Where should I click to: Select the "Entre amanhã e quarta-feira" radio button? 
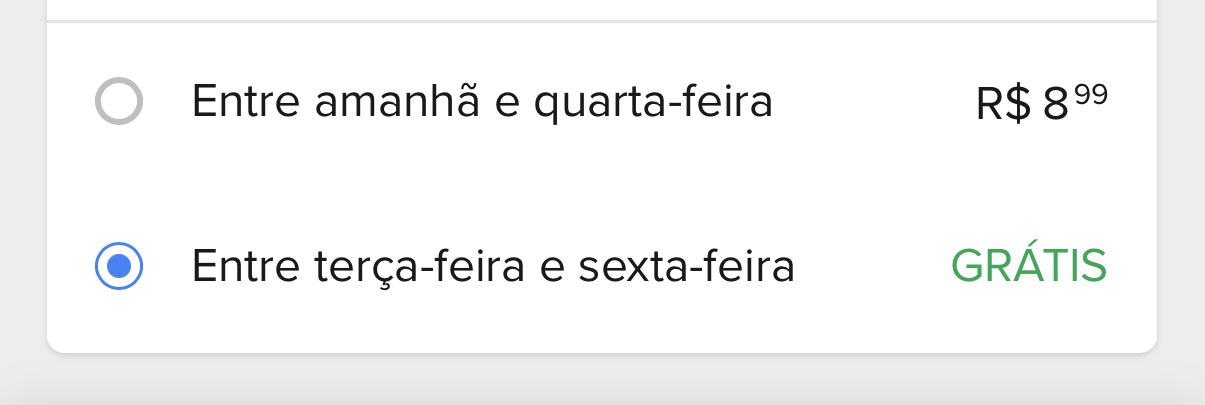(x=119, y=102)
